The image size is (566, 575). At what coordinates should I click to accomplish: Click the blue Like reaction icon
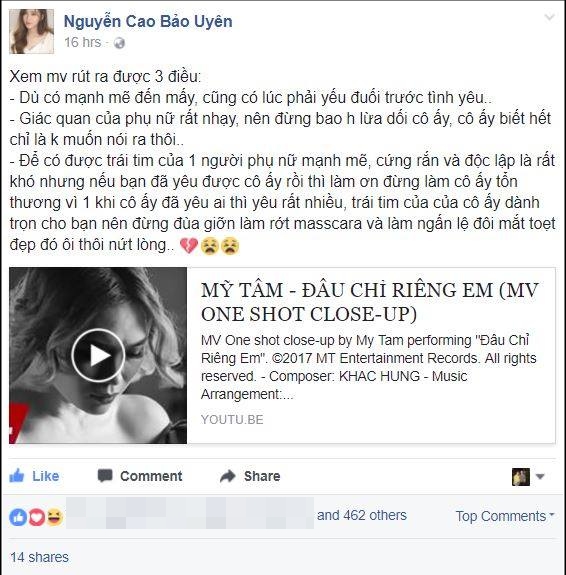pos(18,517)
